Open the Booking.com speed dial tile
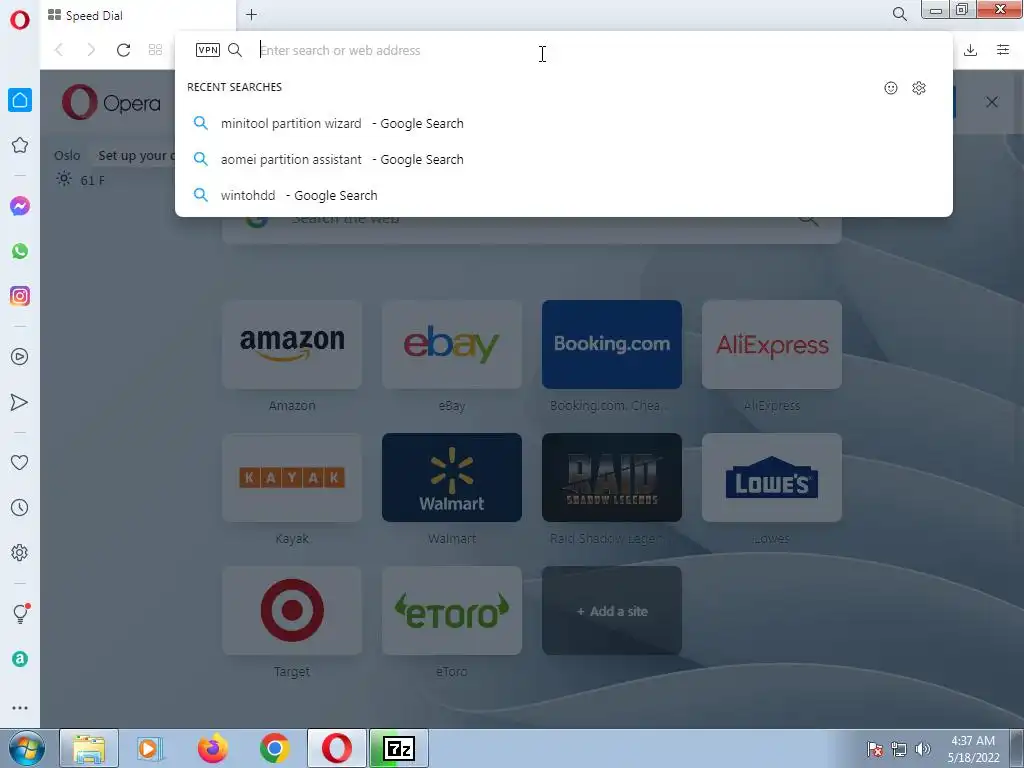1024x768 pixels. point(612,344)
